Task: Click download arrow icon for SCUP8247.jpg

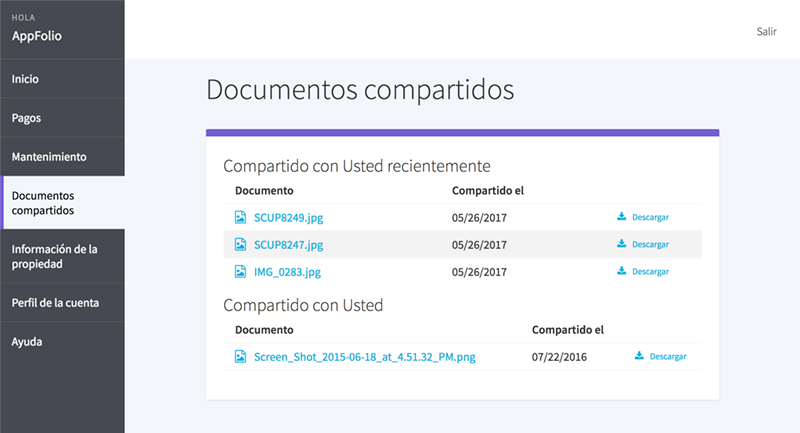Action: [x=621, y=244]
